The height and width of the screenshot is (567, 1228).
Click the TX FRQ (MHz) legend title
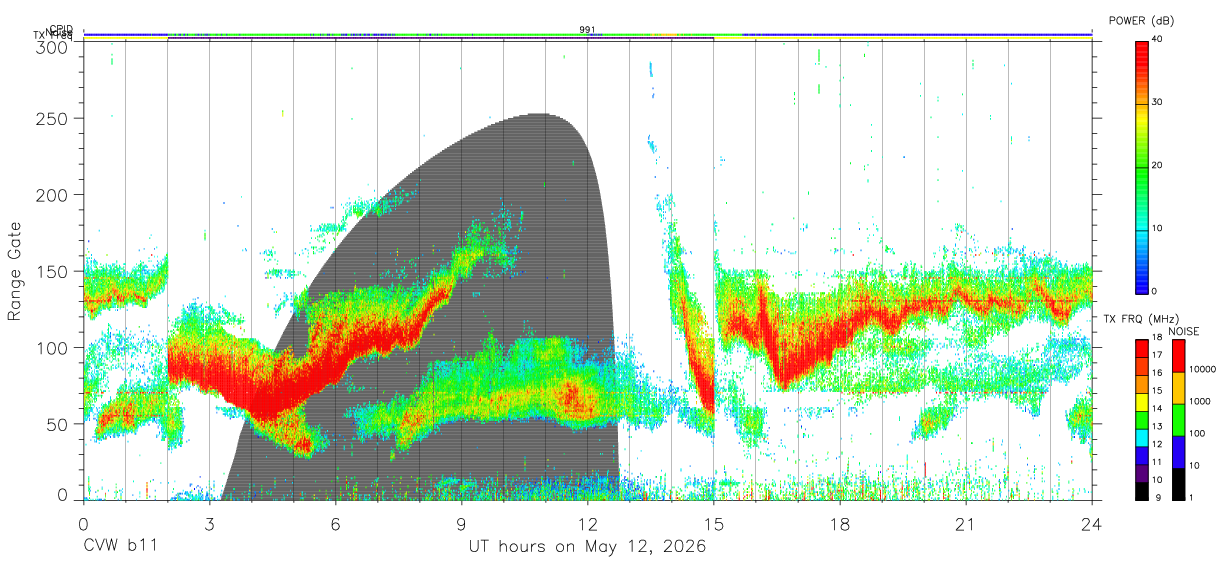point(1140,319)
